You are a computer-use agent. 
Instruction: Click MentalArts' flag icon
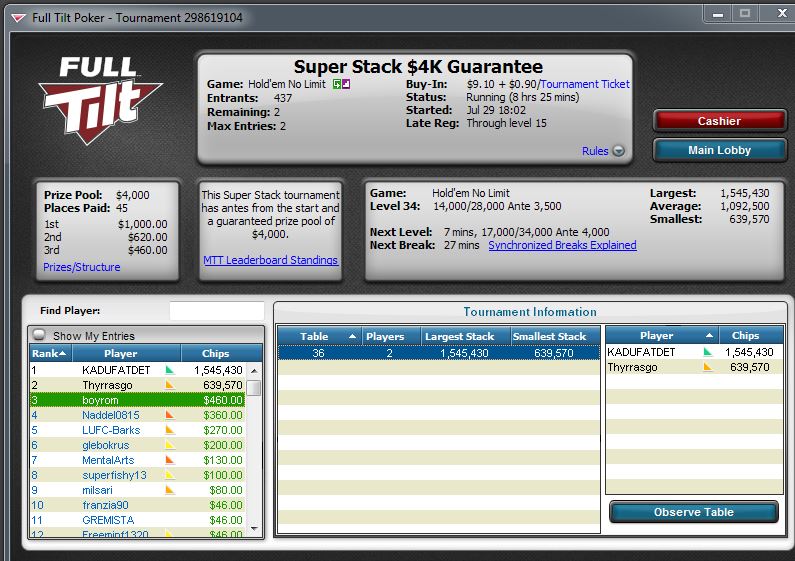170,460
